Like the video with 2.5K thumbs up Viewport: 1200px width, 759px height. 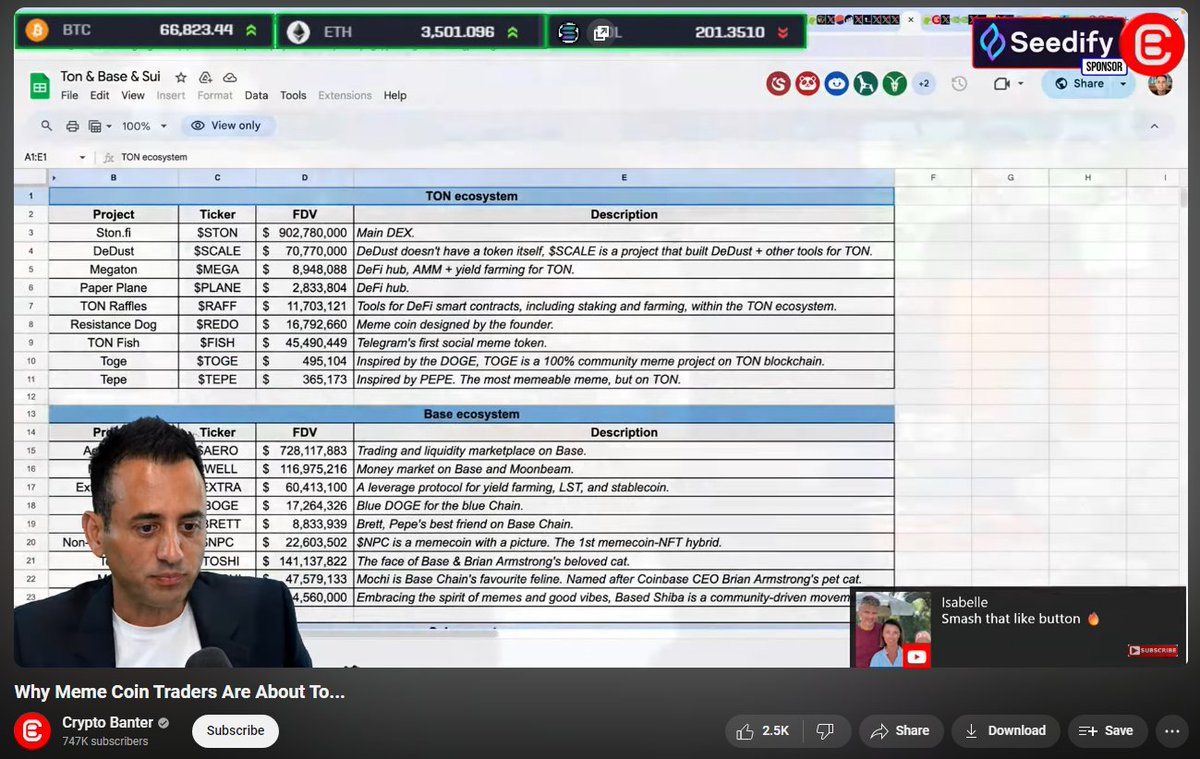pos(763,731)
